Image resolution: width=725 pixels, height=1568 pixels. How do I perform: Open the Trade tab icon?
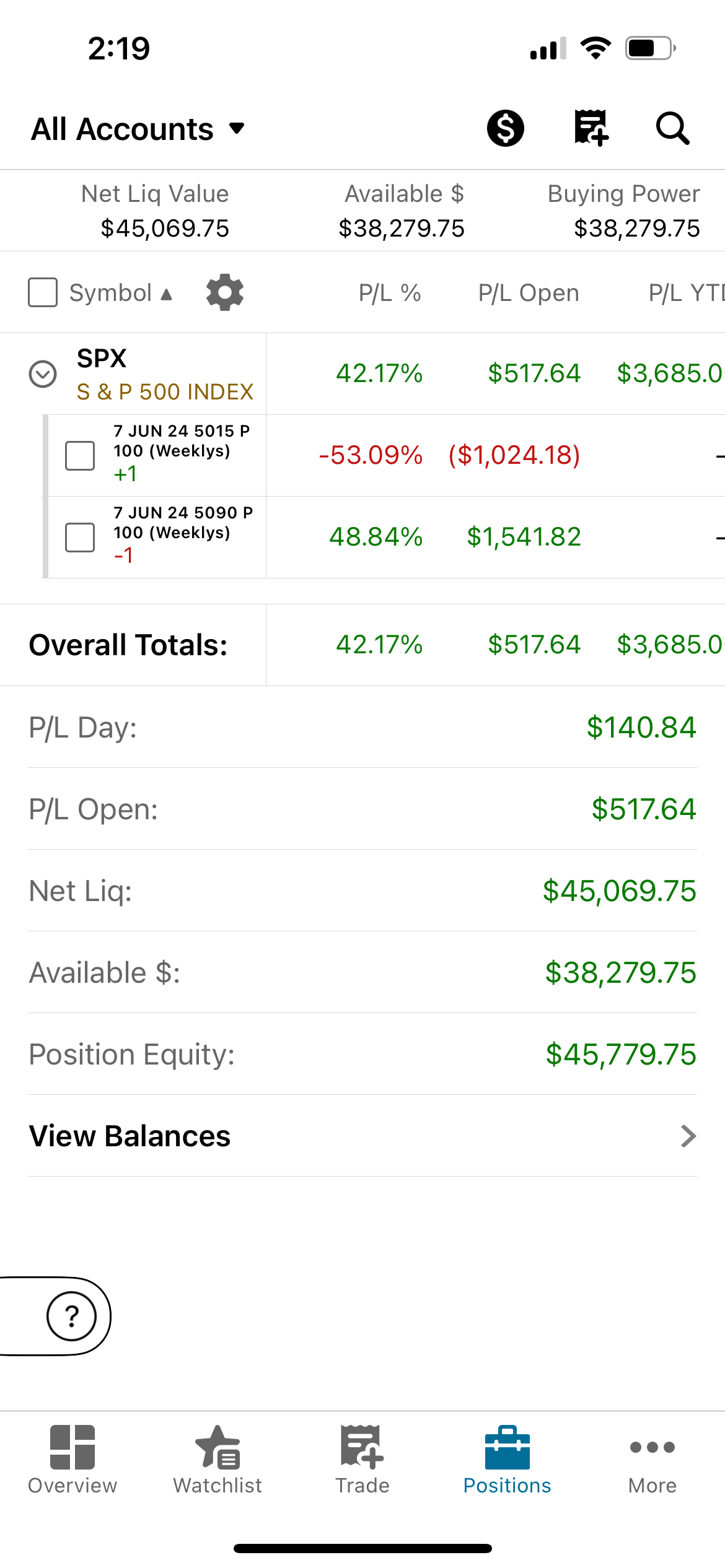tap(362, 1447)
